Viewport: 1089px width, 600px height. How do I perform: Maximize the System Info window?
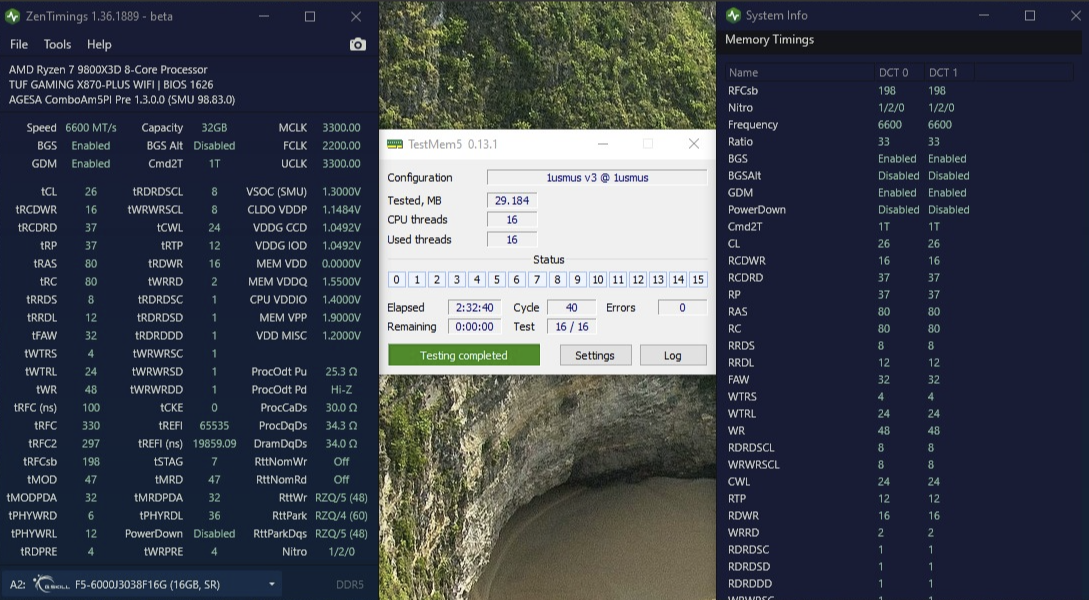coord(1030,15)
